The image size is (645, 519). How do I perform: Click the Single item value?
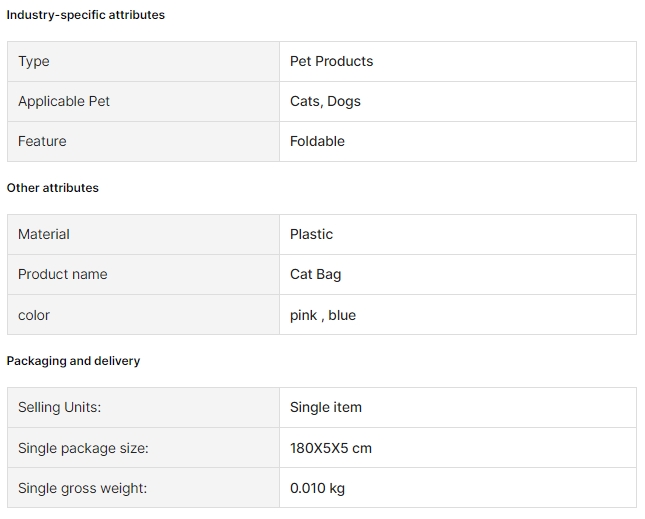[326, 408]
